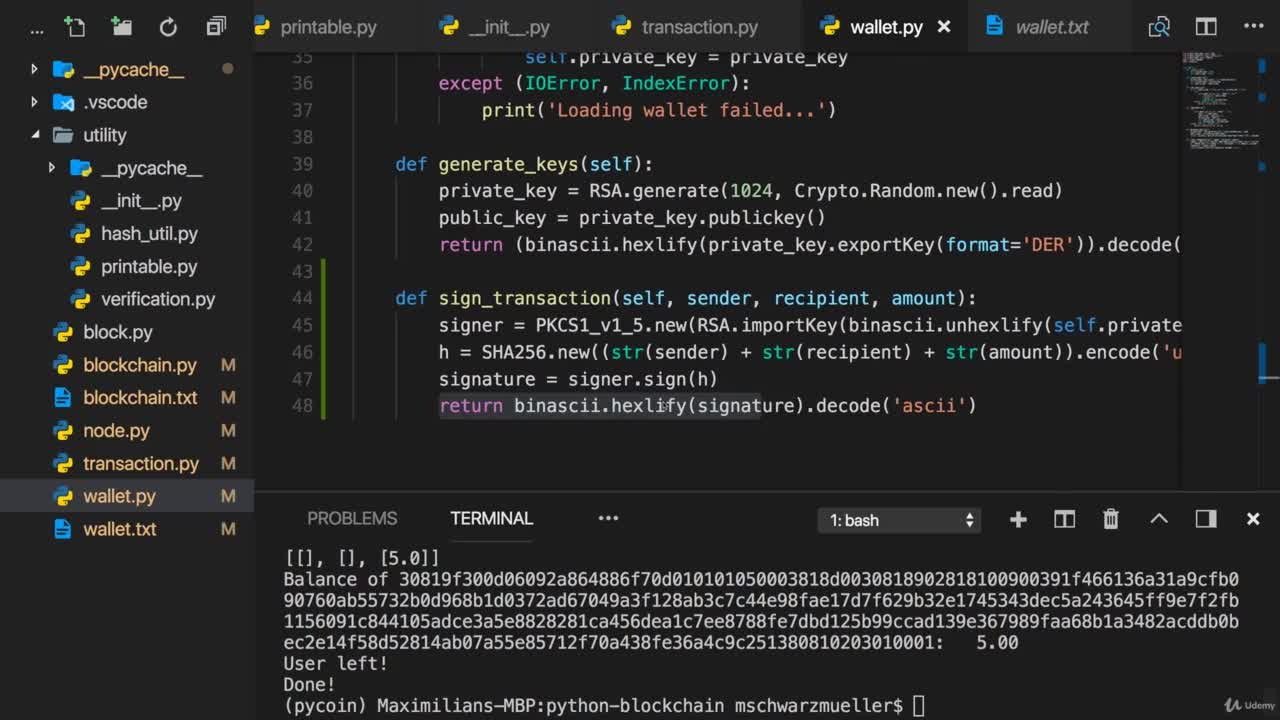Split the terminal pane
Viewport: 1280px width, 720px height.
click(x=1064, y=519)
